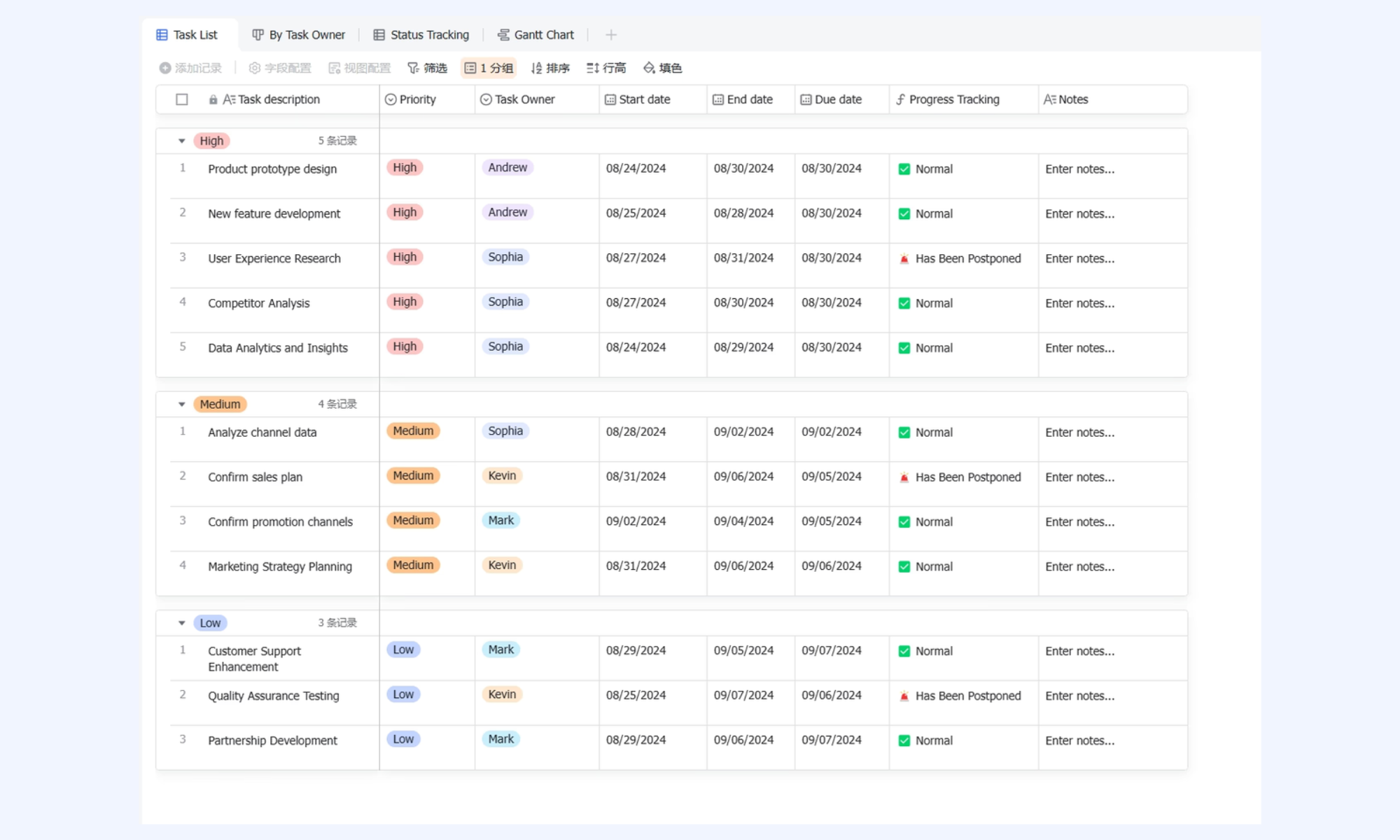Select the Medium tag for Confirm sales plan
The width and height of the screenshot is (1400, 840).
pos(413,476)
